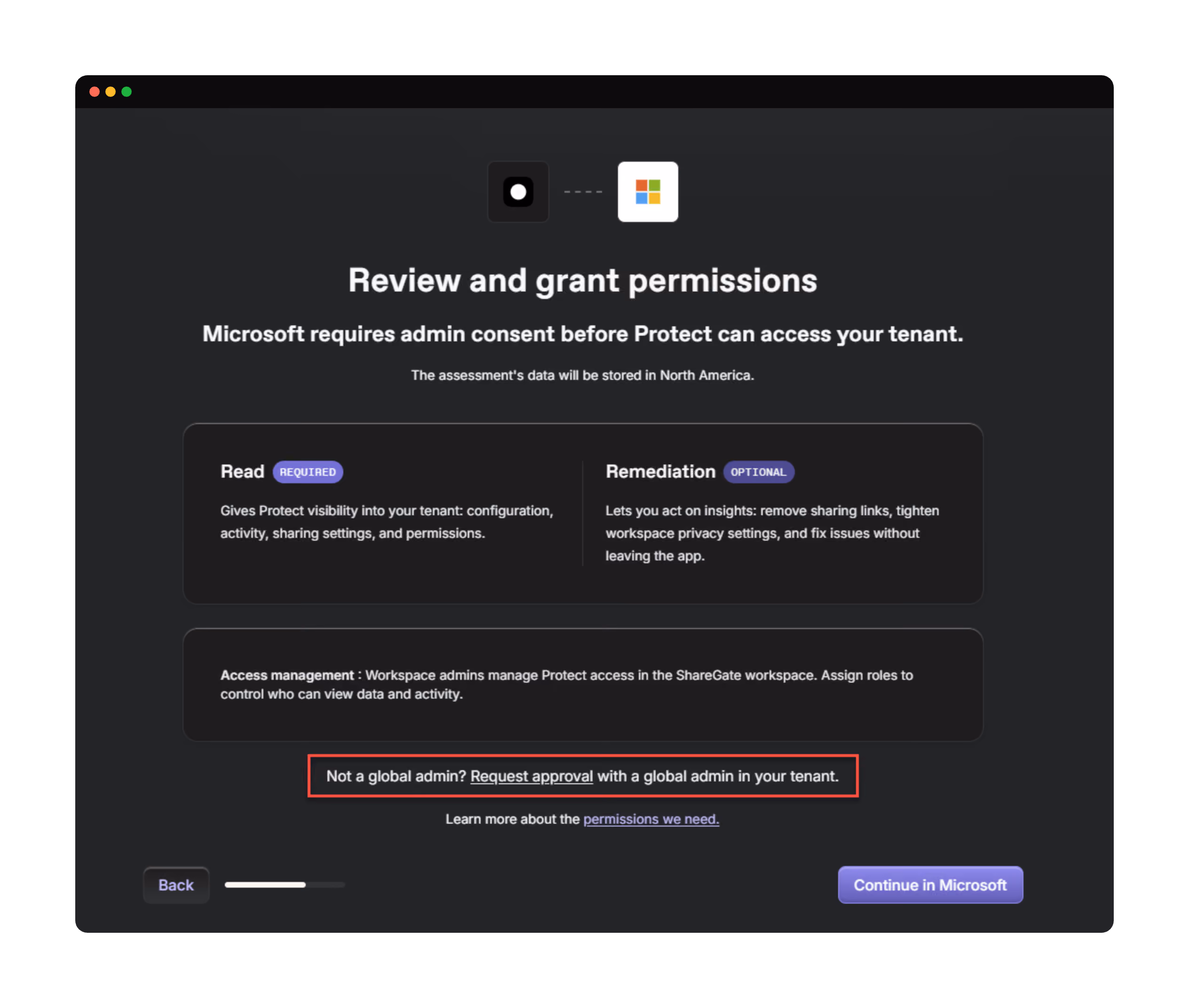Viewport: 1189px width, 1008px height.
Task: Go back with the Back button
Action: 176,885
